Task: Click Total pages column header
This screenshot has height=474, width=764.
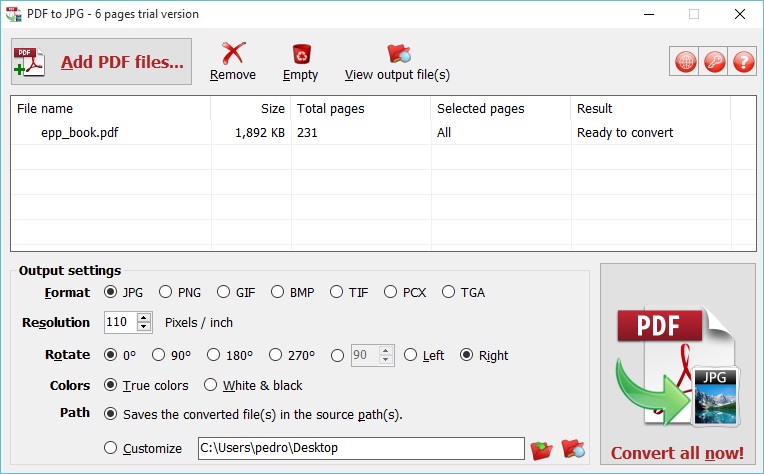Action: pyautogui.click(x=361, y=108)
